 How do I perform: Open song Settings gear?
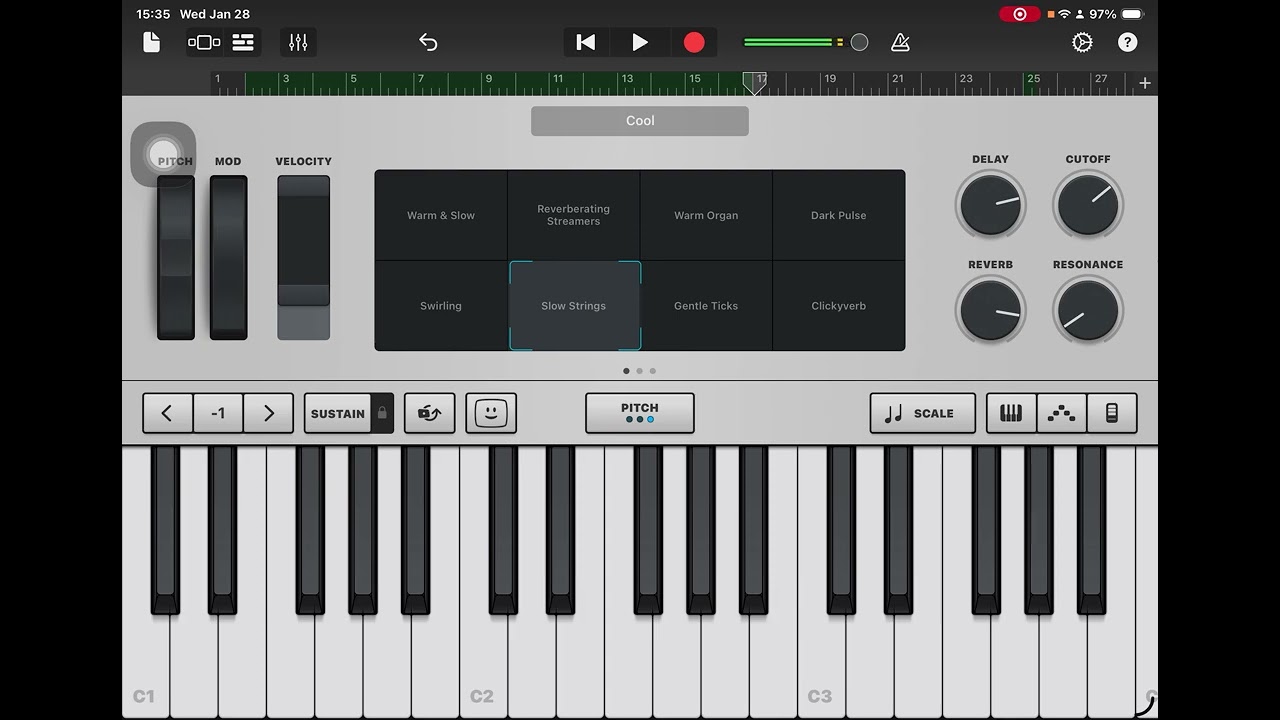[x=1082, y=42]
